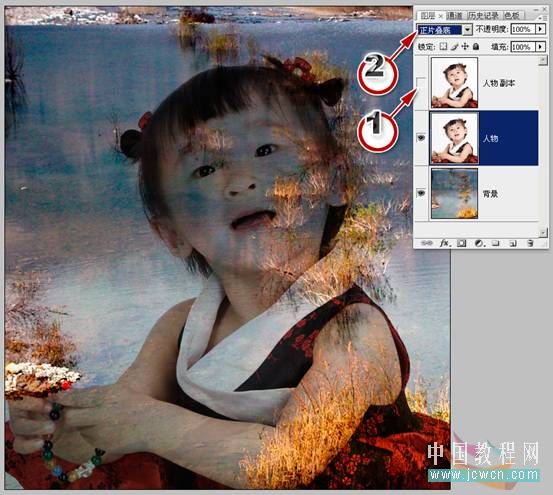Add a layer mask
Image resolution: width=553 pixels, height=495 pixels.
461,243
